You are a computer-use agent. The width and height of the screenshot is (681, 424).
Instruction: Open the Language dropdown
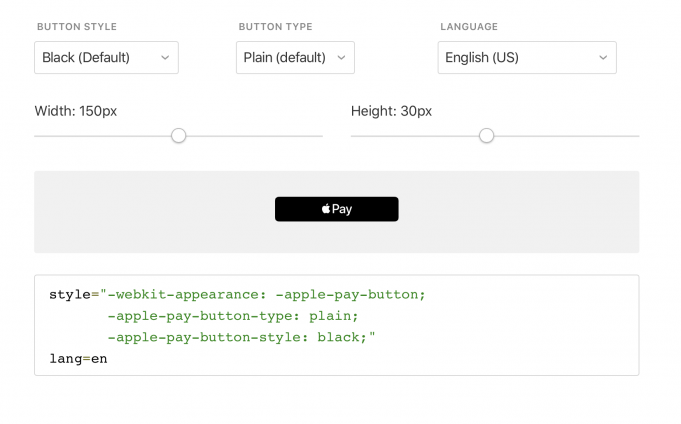526,58
